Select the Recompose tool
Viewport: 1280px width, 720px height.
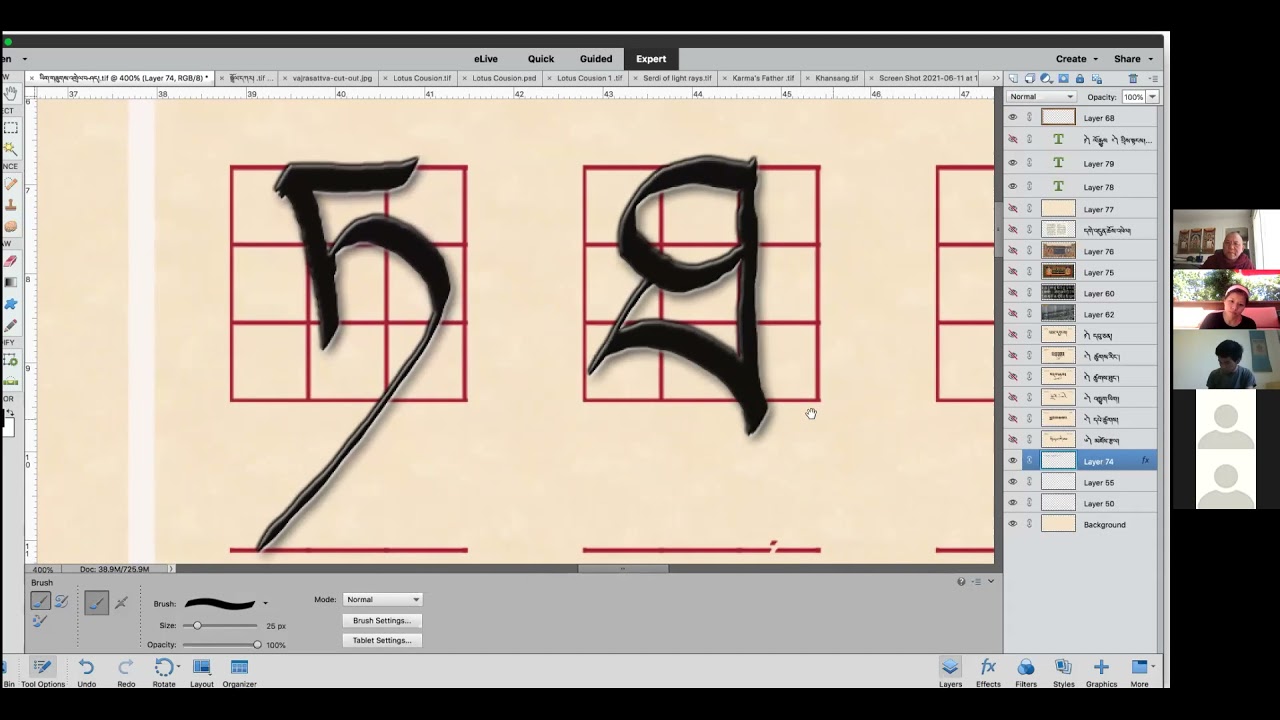[10, 360]
